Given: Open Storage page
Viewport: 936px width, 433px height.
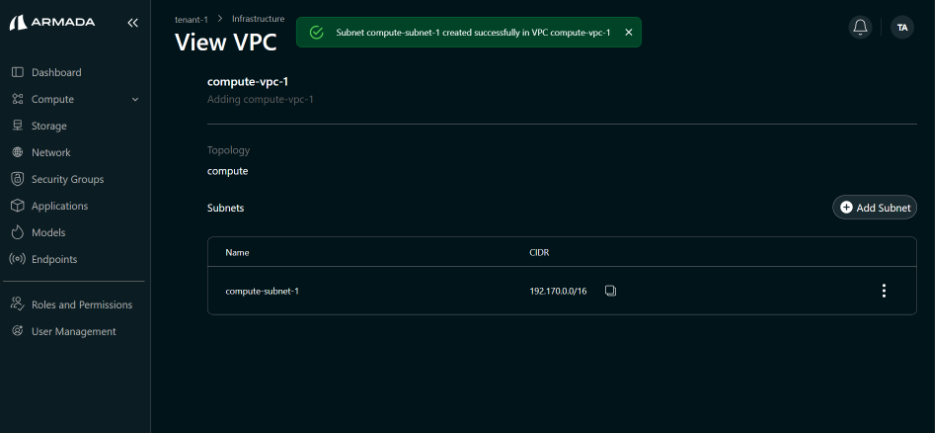Looking at the screenshot, I should tap(49, 126).
